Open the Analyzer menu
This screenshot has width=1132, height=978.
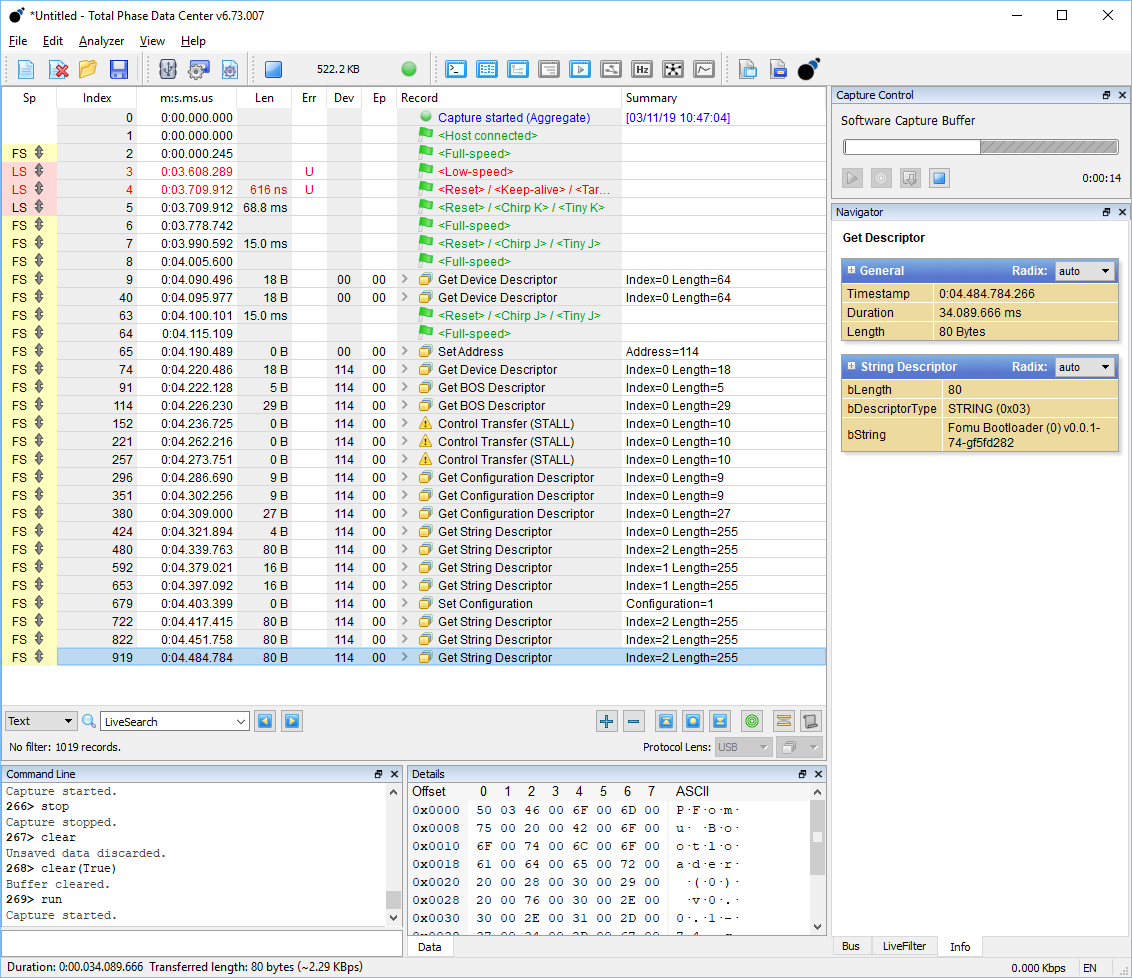click(x=102, y=41)
